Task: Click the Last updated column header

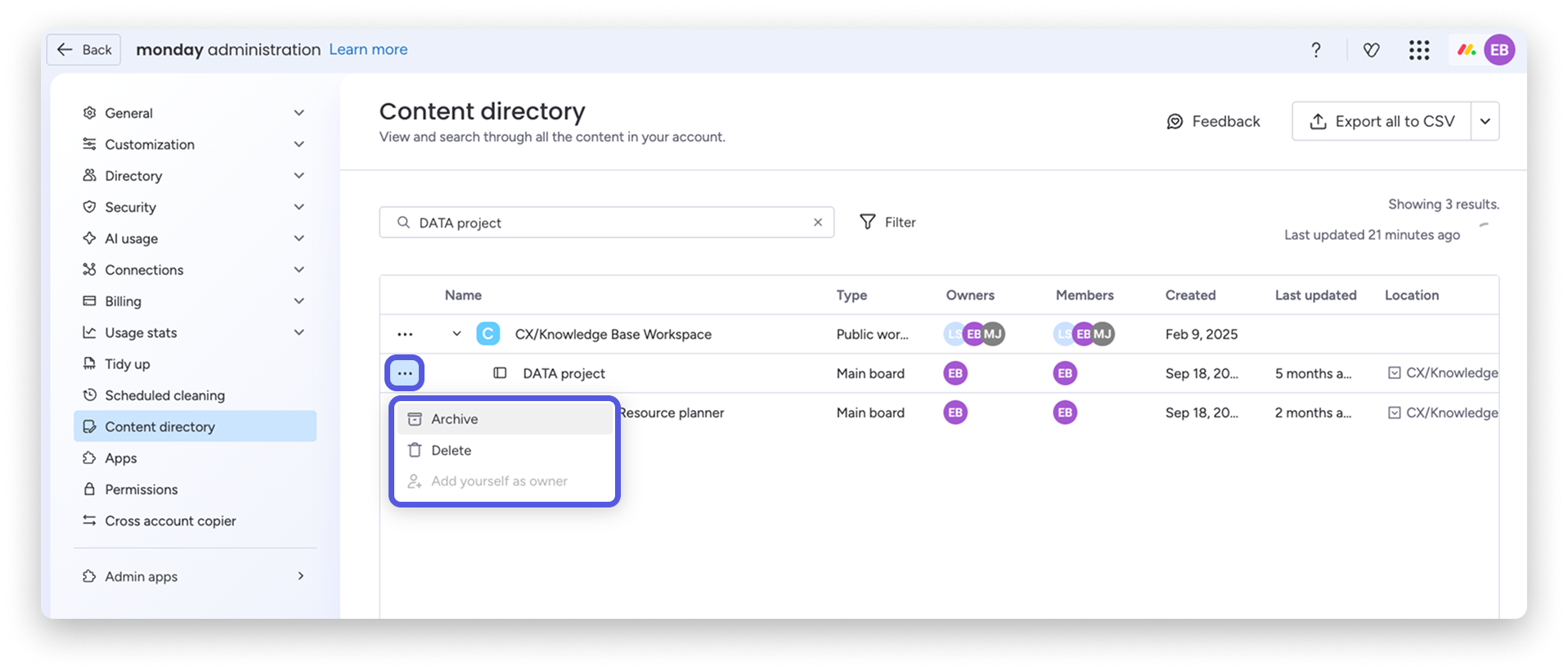Action: coord(1315,295)
